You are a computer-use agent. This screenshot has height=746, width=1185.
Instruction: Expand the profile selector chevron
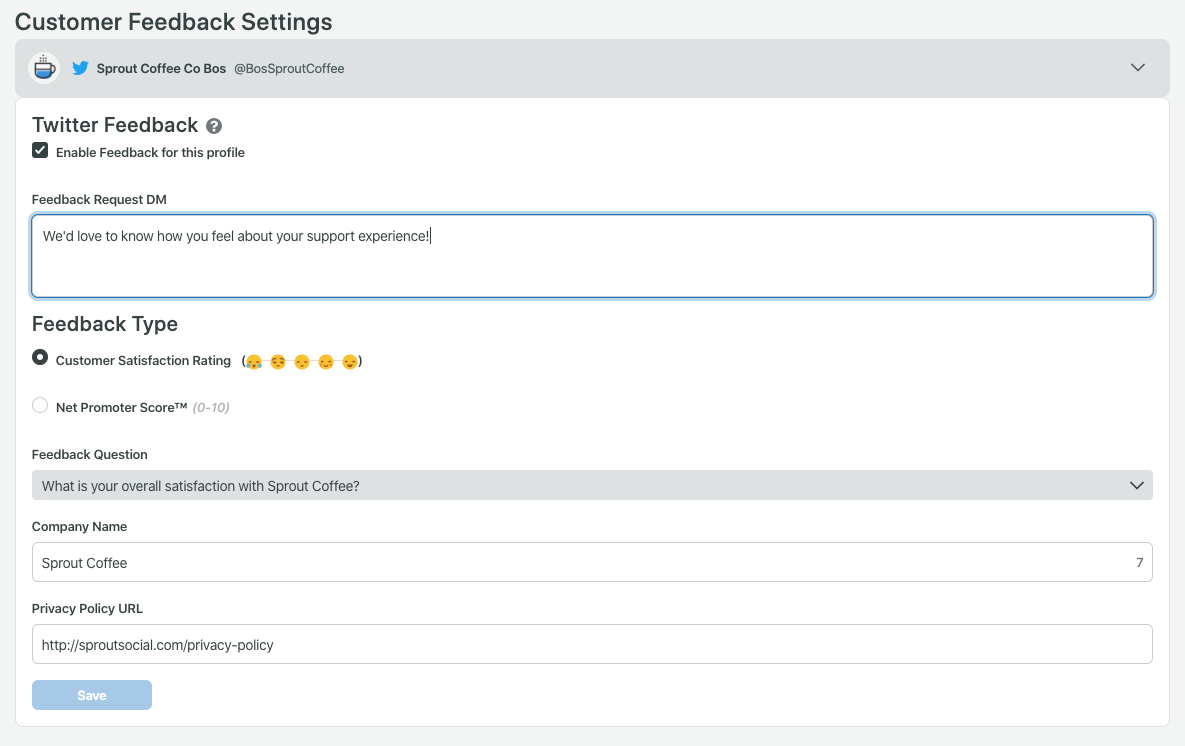click(1137, 68)
